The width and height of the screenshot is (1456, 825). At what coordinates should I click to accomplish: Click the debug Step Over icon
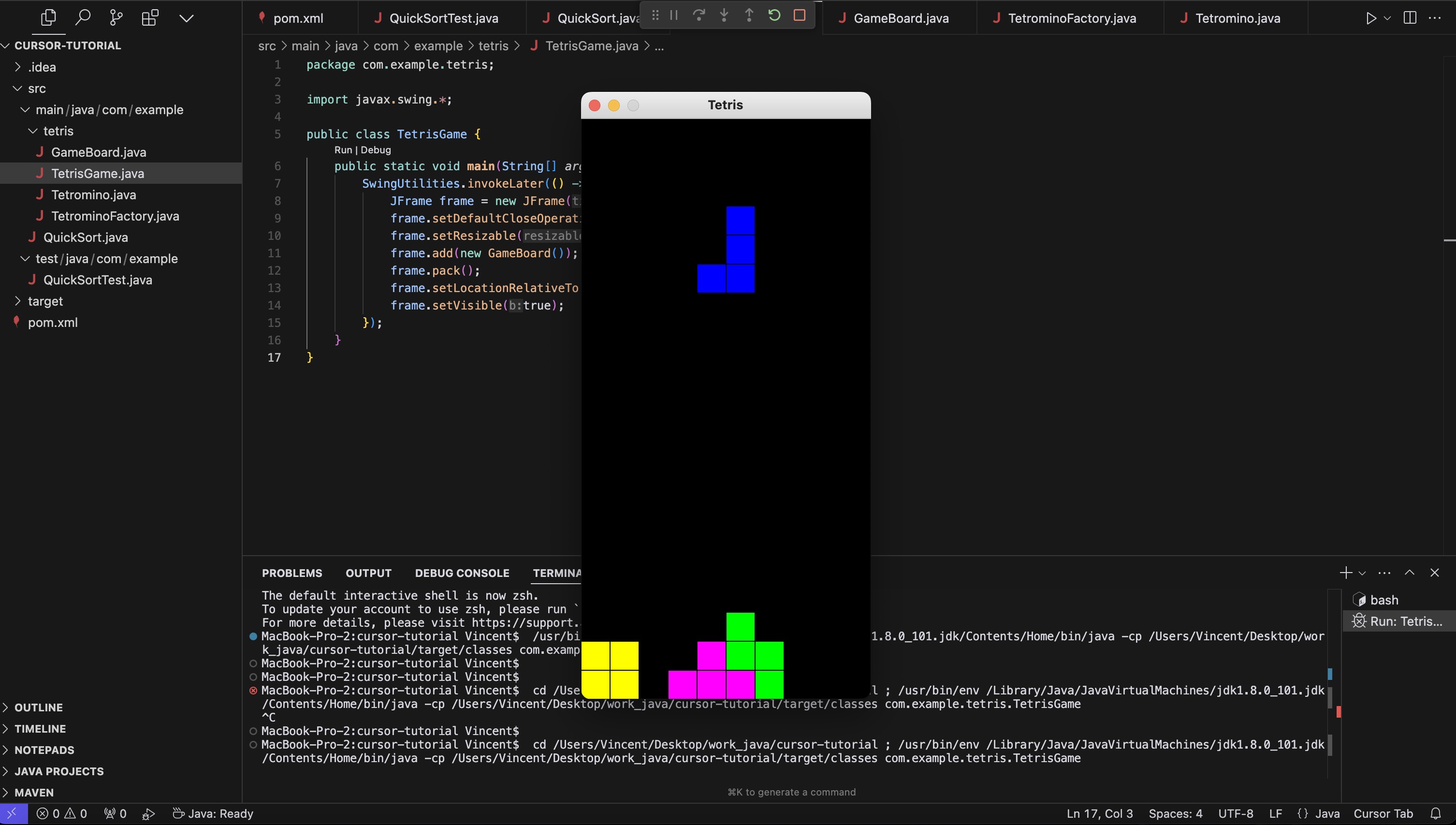tap(699, 15)
